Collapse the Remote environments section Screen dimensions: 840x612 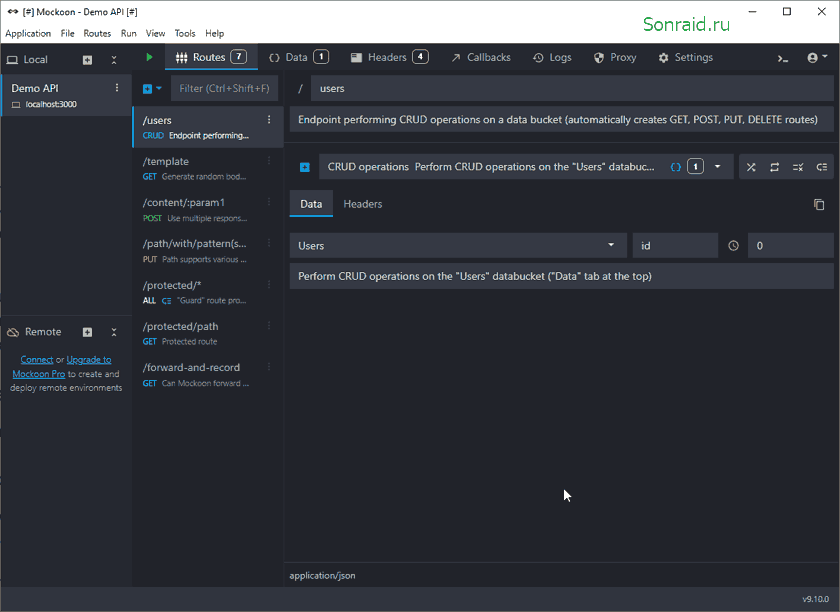pyautogui.click(x=114, y=332)
